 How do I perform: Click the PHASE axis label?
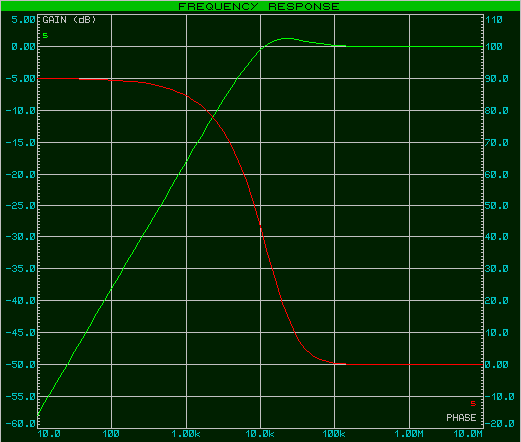[461, 418]
